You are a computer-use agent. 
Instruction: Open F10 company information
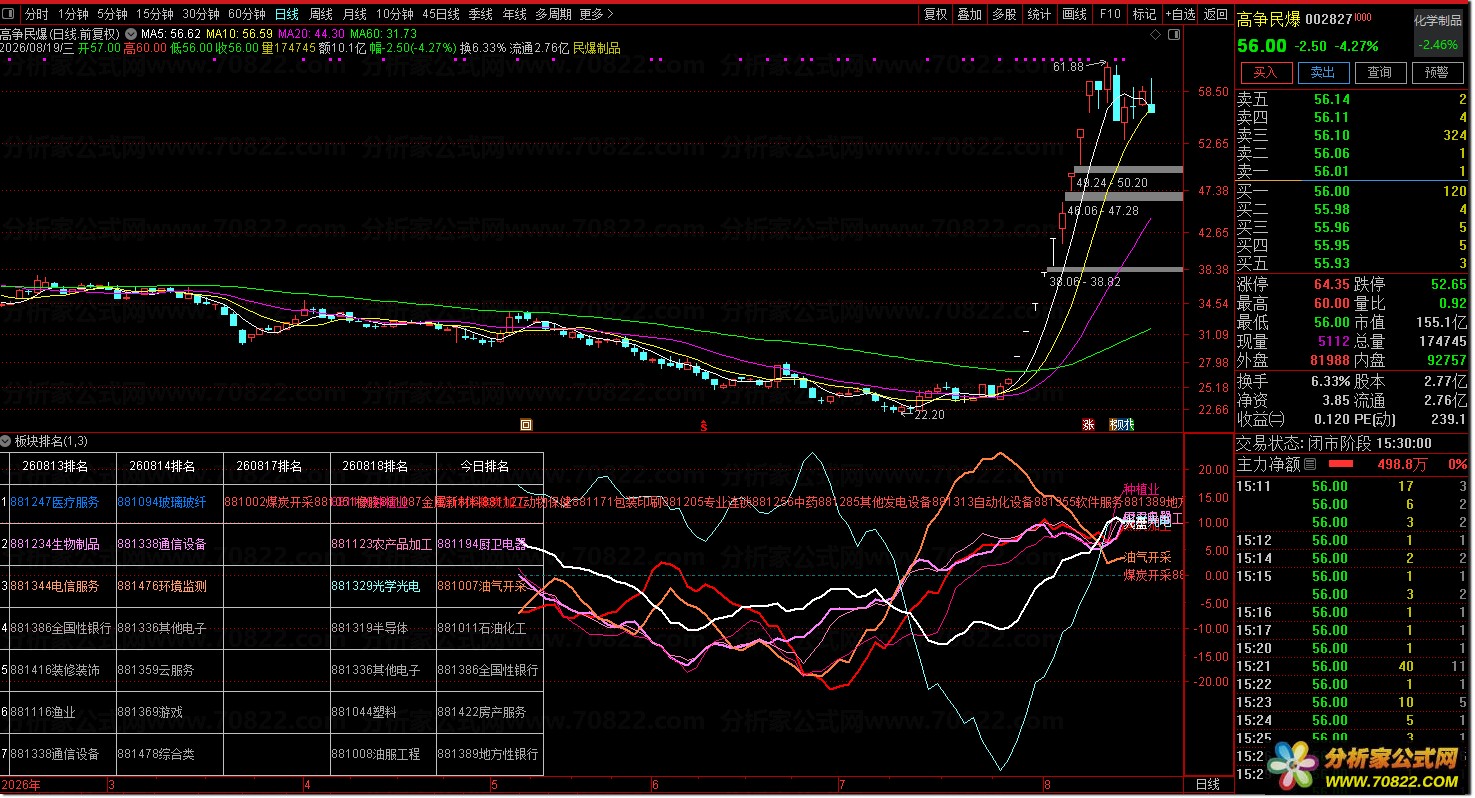[1110, 14]
